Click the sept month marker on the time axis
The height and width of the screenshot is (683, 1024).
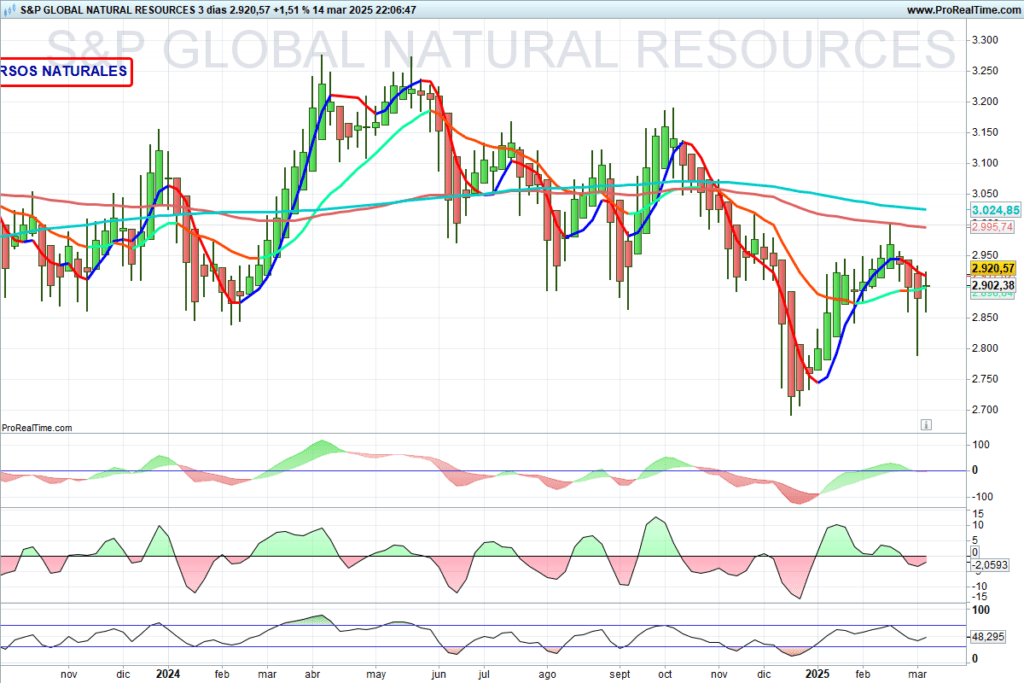pos(620,674)
